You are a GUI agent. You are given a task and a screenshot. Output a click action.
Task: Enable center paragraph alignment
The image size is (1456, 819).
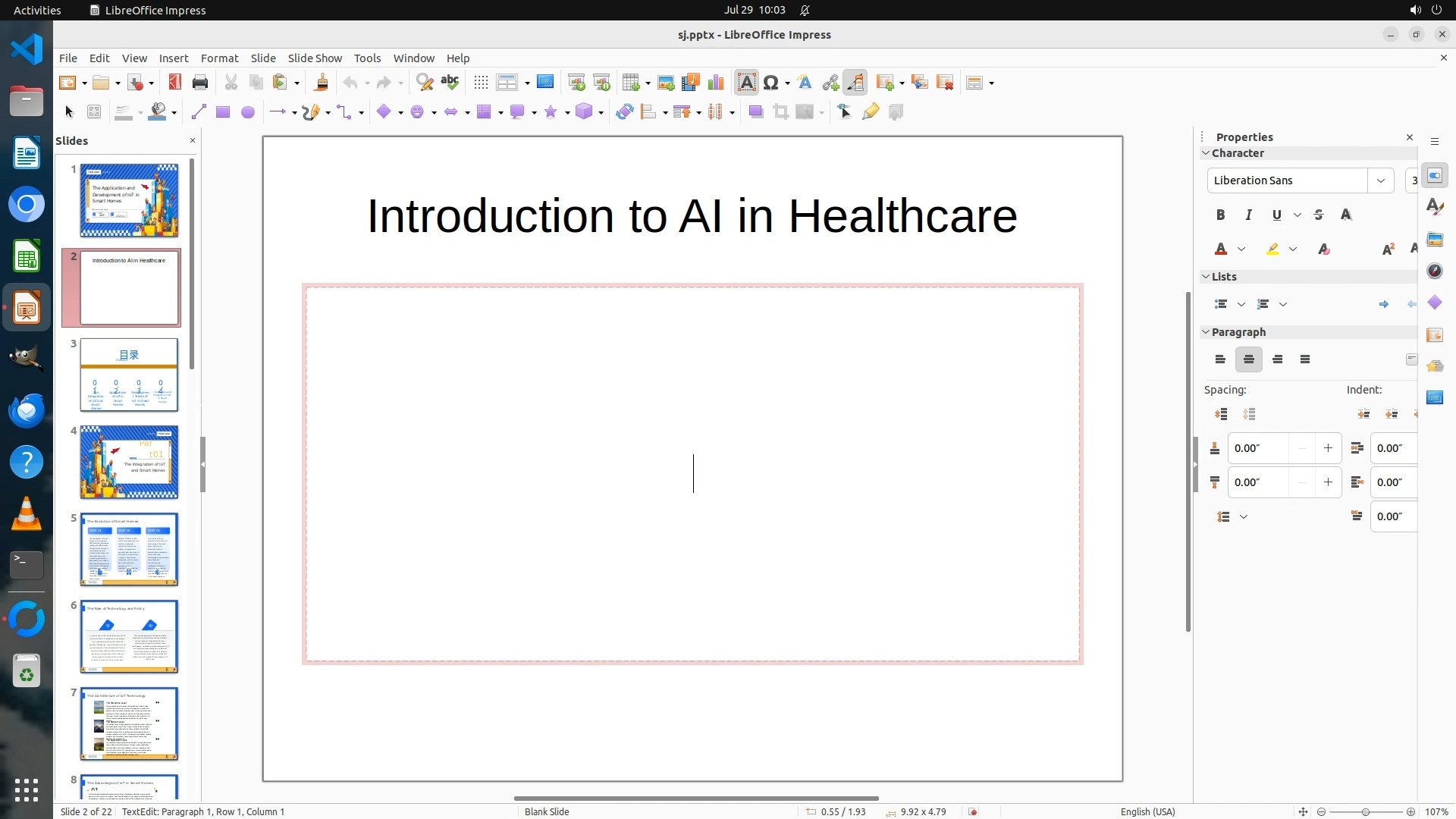(x=1248, y=359)
